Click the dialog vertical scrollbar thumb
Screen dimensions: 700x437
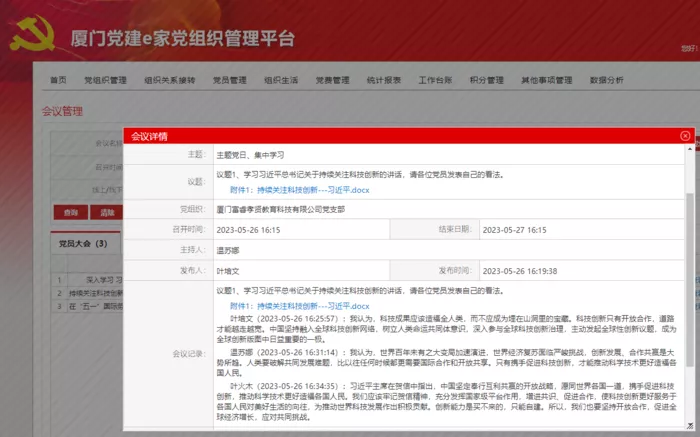point(690,279)
